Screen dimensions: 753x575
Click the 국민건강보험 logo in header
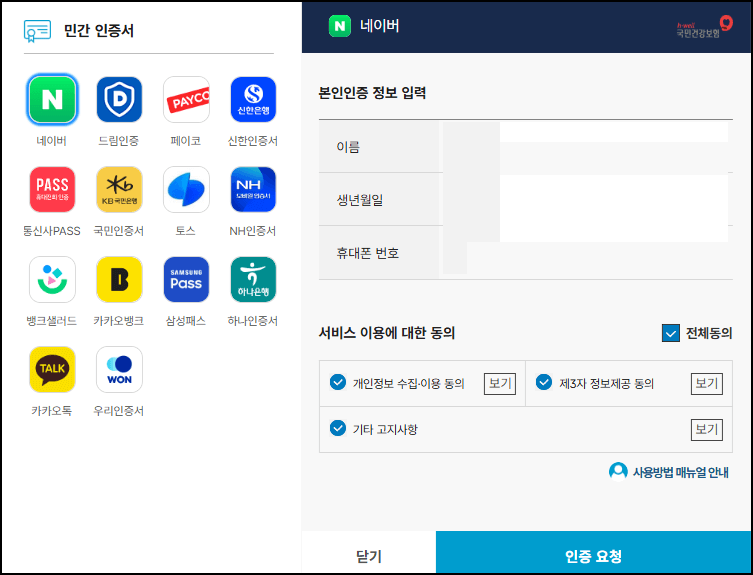[704, 26]
